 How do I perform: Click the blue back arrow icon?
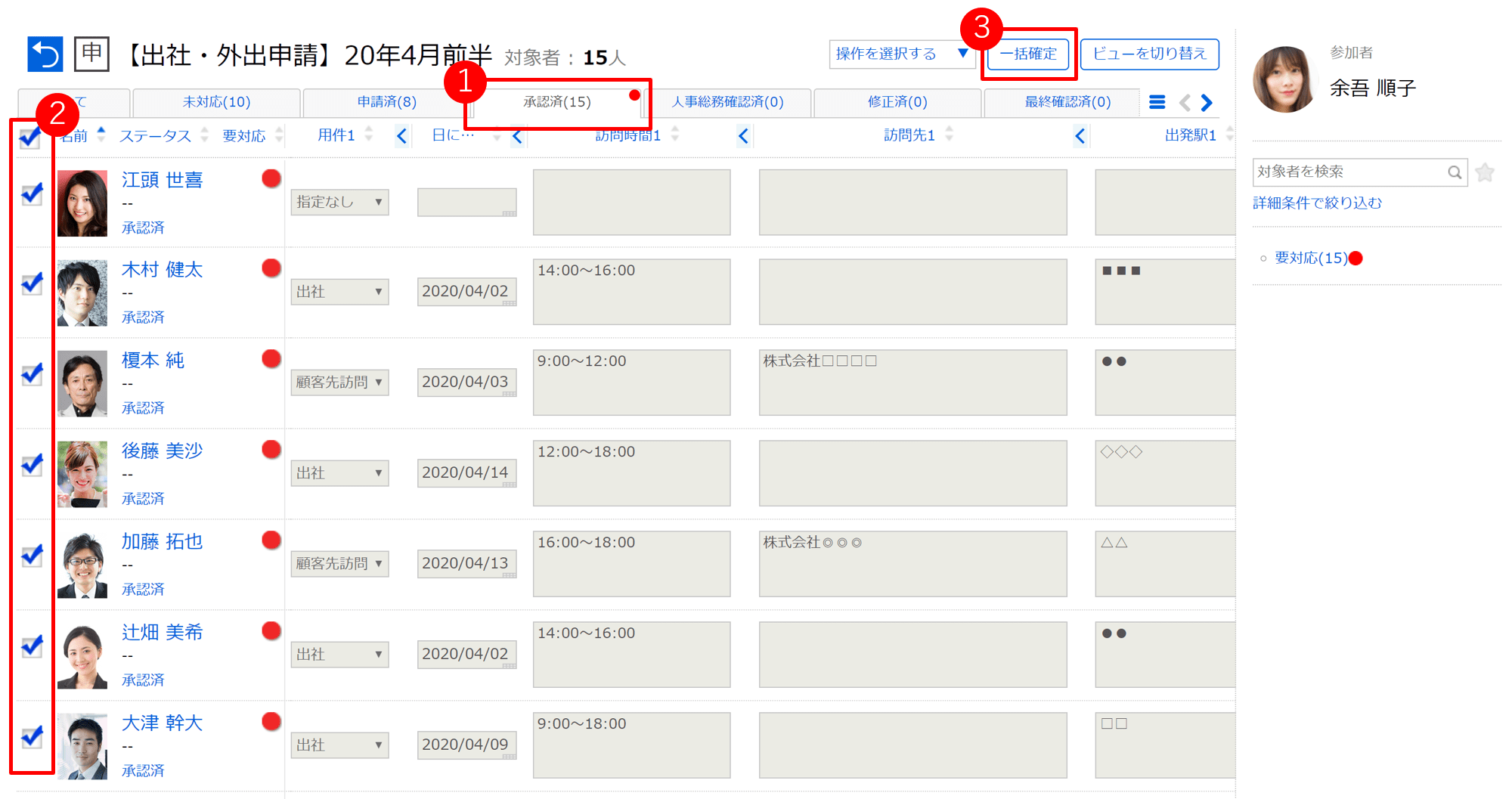[45, 54]
